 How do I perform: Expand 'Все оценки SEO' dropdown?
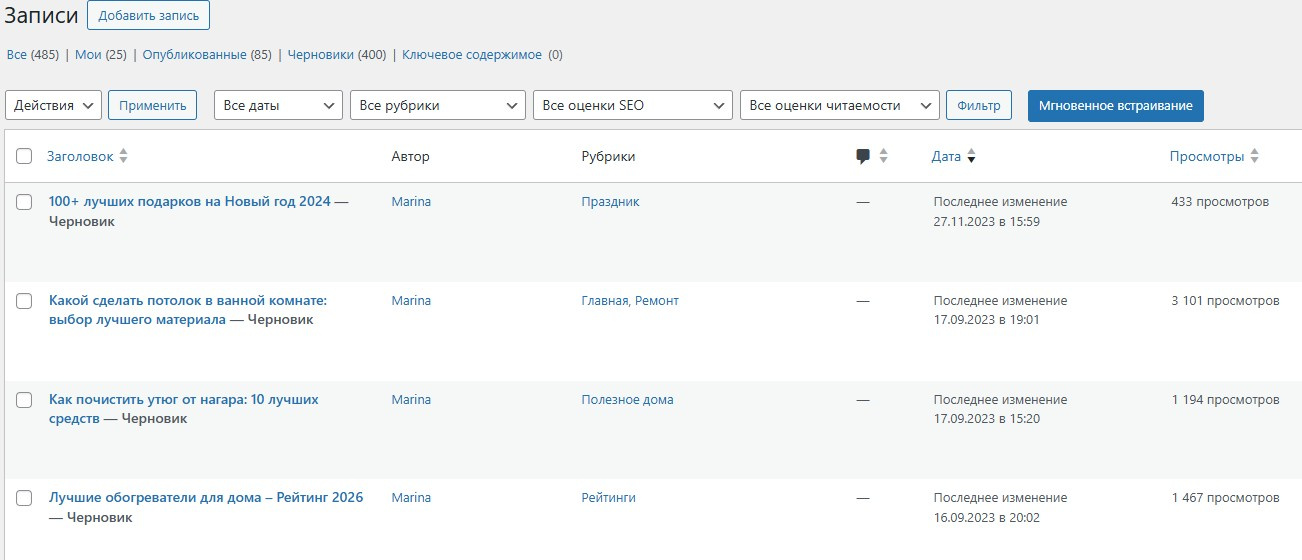(x=632, y=105)
